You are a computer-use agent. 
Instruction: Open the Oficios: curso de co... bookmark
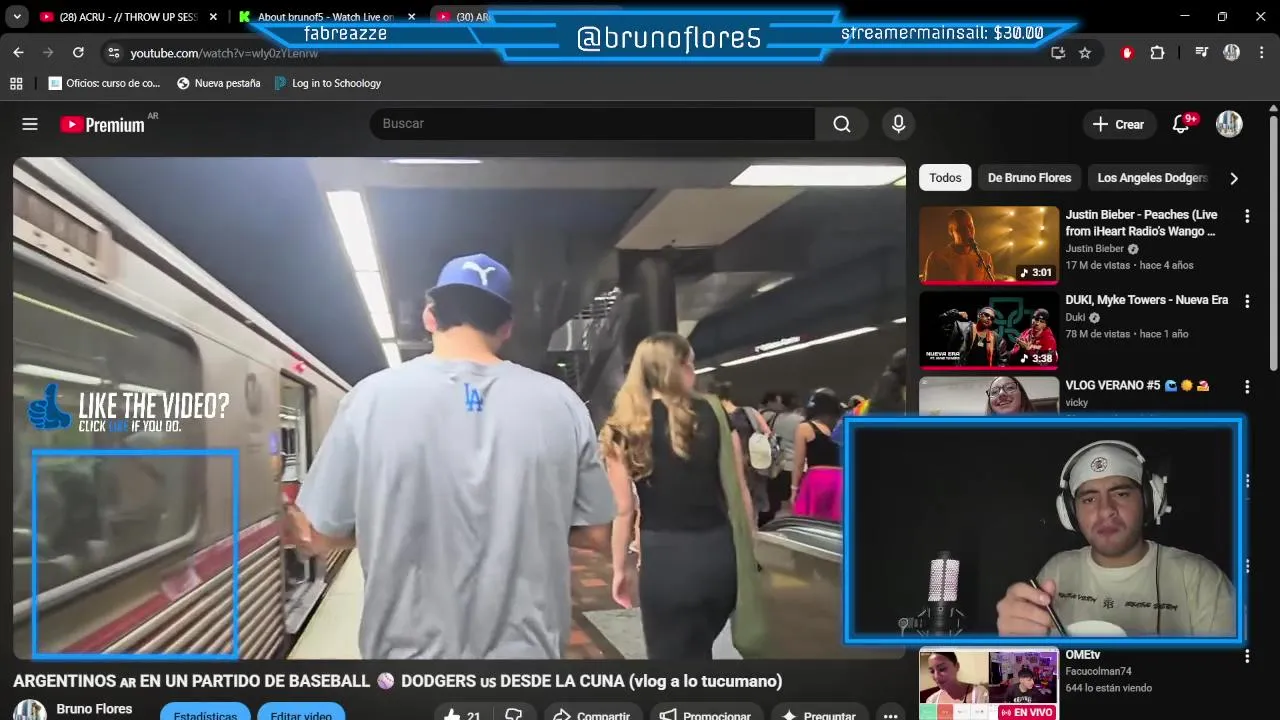[104, 83]
